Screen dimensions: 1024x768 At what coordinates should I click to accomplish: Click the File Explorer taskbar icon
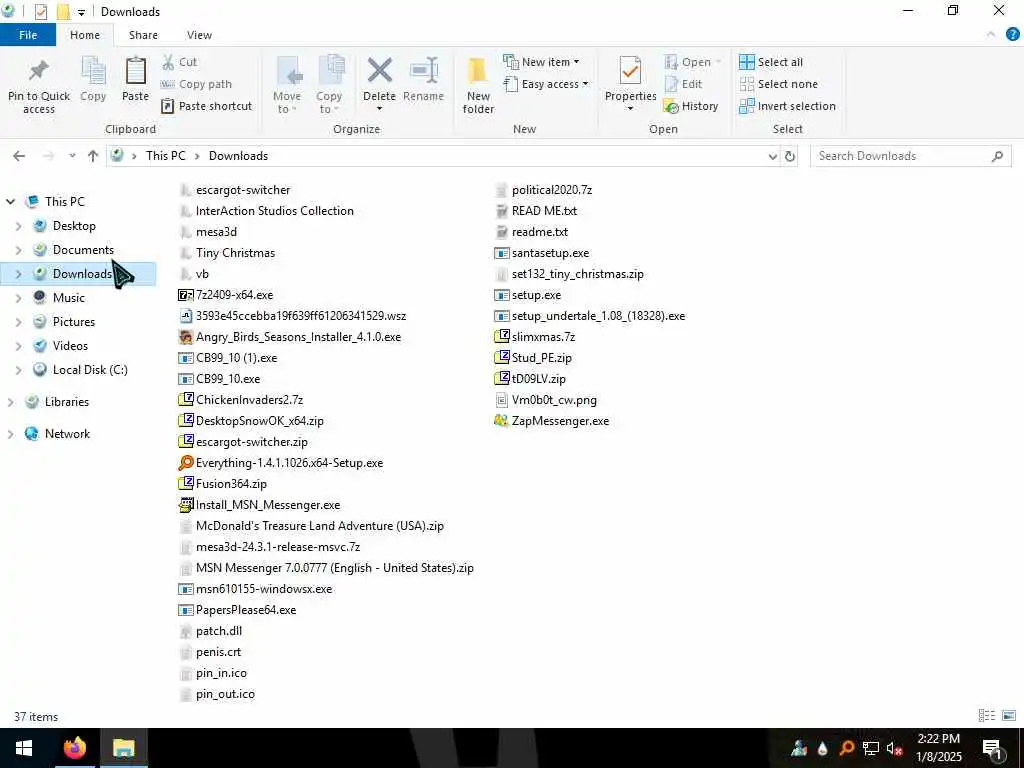coord(123,748)
